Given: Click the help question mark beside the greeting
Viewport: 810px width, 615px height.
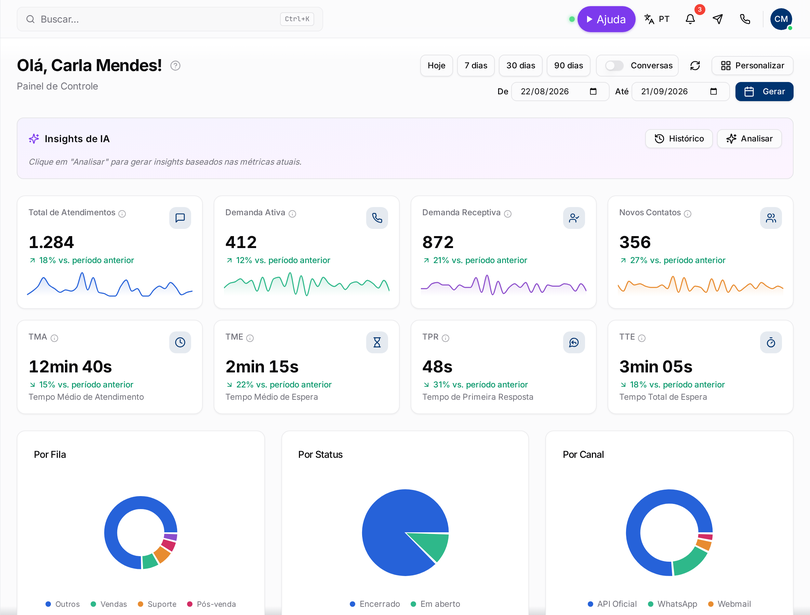Looking at the screenshot, I should (x=176, y=66).
